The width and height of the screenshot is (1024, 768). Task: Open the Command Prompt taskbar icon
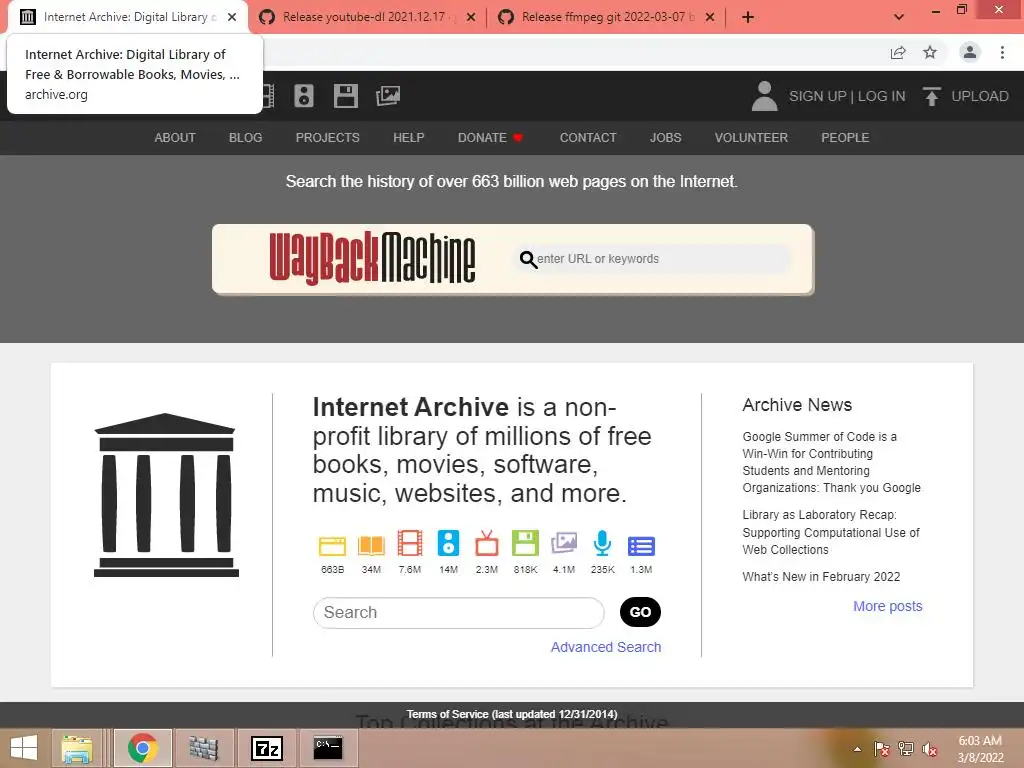(328, 748)
